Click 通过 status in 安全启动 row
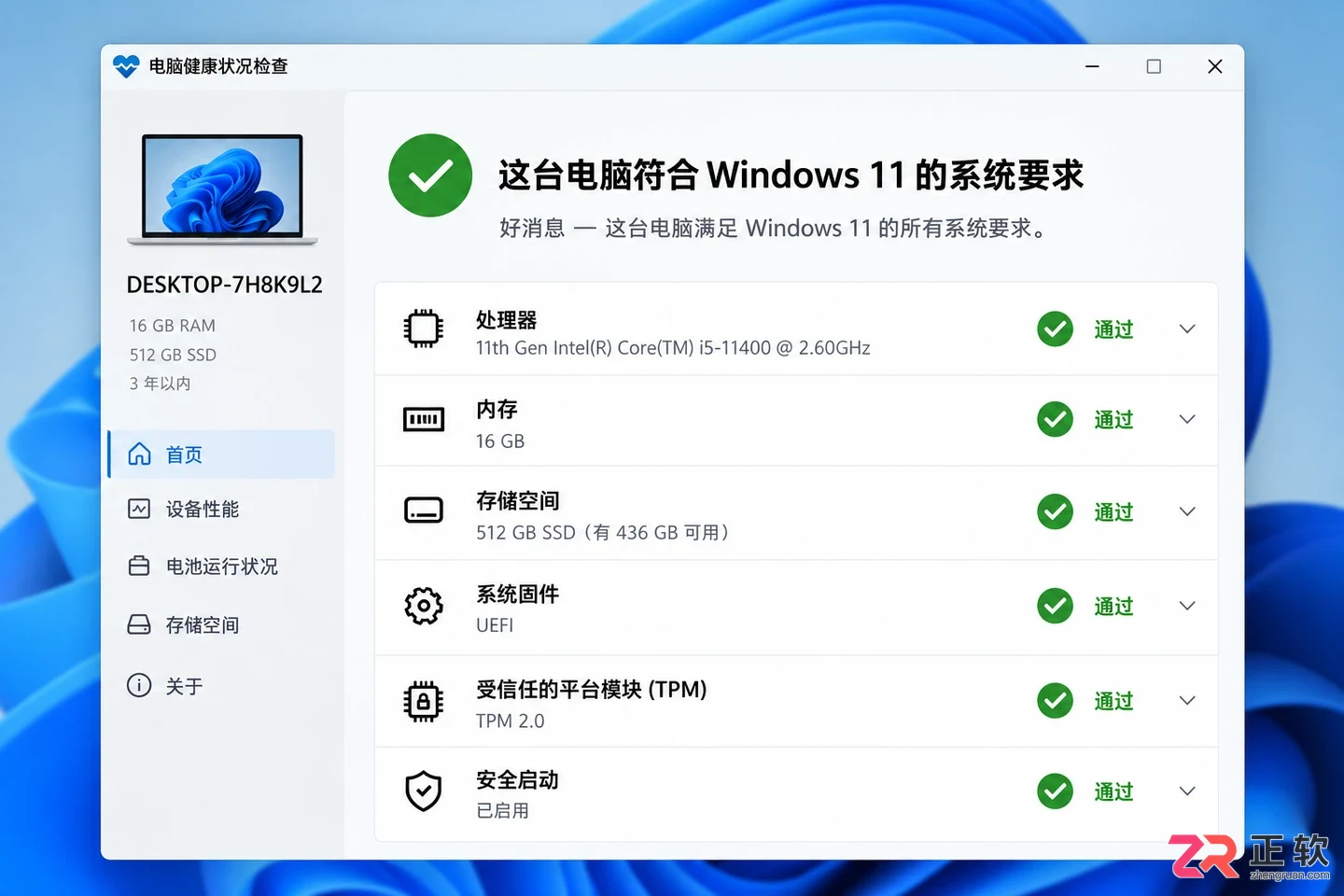The height and width of the screenshot is (896, 1344). (1113, 792)
